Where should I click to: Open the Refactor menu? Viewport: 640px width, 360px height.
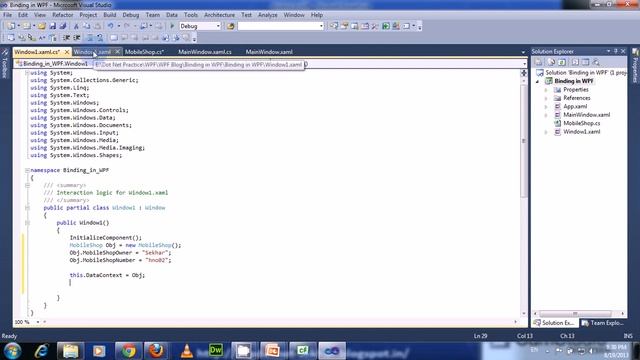(62, 15)
